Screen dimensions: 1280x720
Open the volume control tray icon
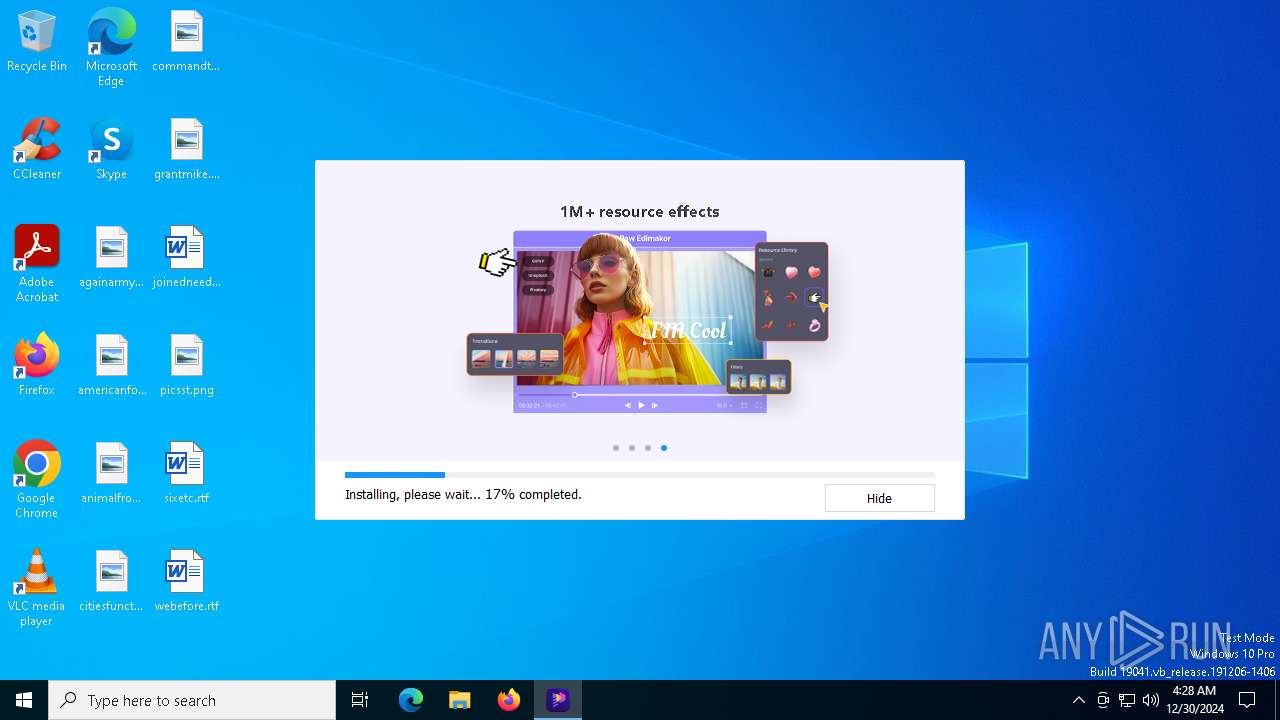[1151, 700]
